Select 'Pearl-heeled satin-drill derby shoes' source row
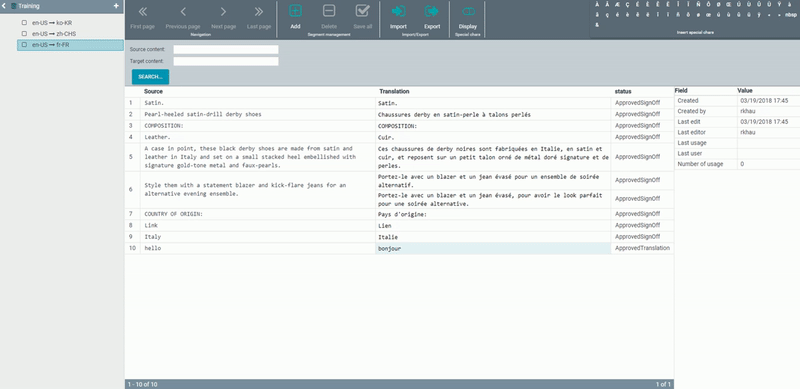Image resolution: width=800 pixels, height=389 pixels. point(258,114)
